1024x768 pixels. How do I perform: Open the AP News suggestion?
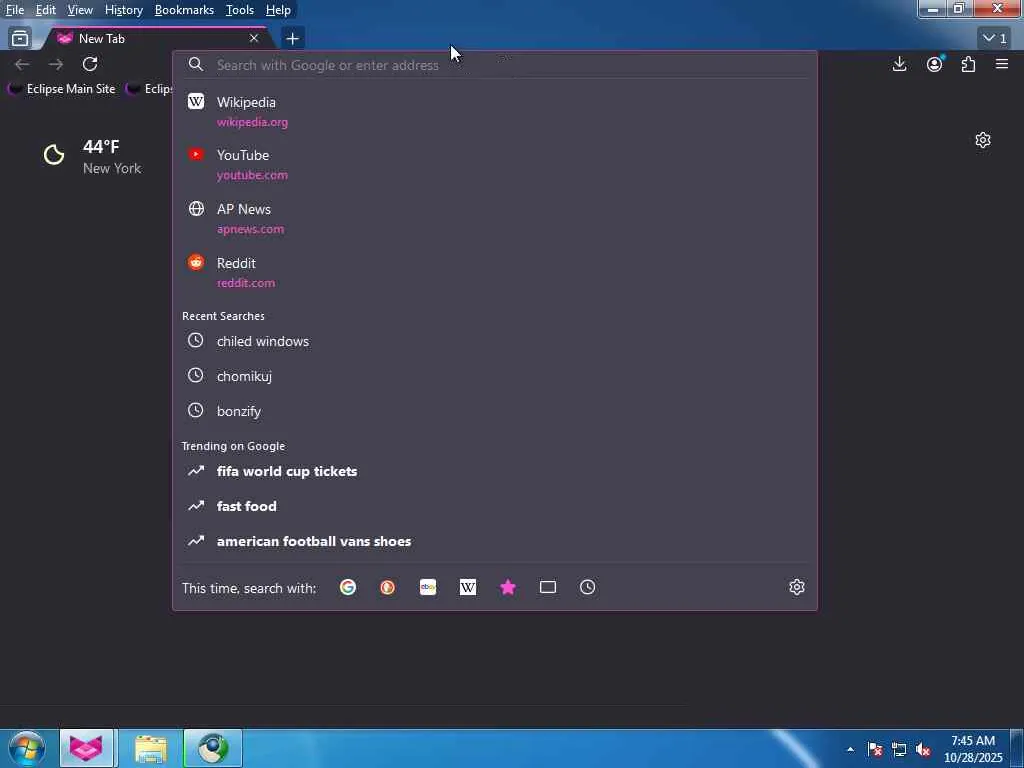(495, 218)
